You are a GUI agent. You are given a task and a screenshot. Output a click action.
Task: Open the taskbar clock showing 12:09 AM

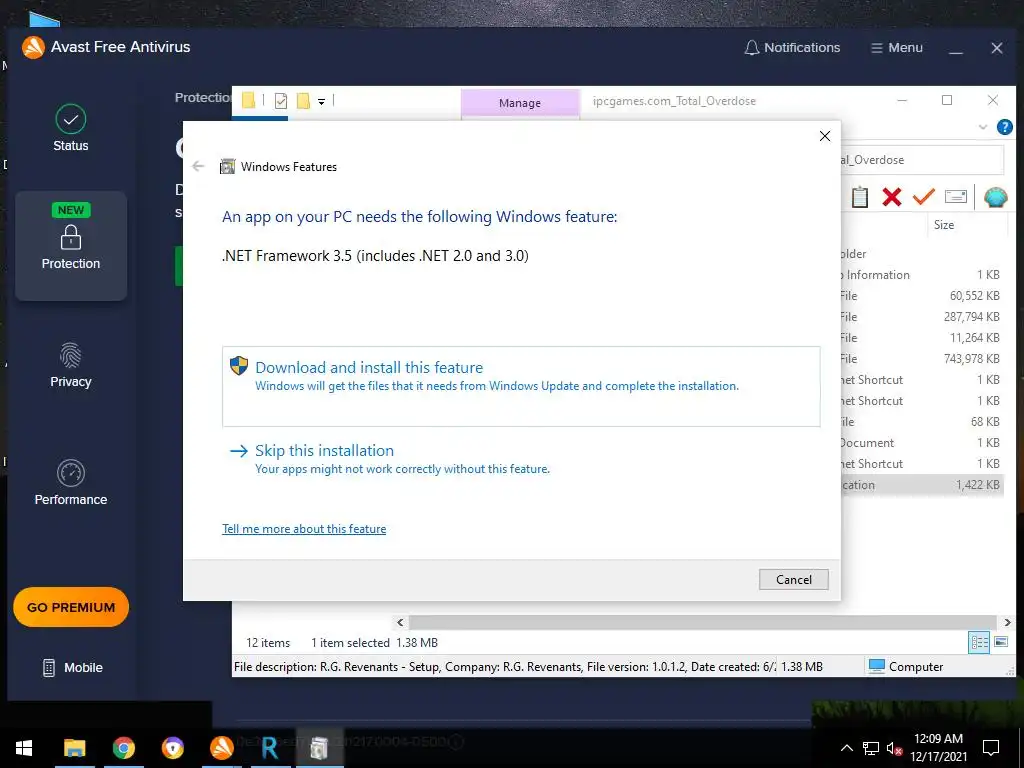pos(938,748)
